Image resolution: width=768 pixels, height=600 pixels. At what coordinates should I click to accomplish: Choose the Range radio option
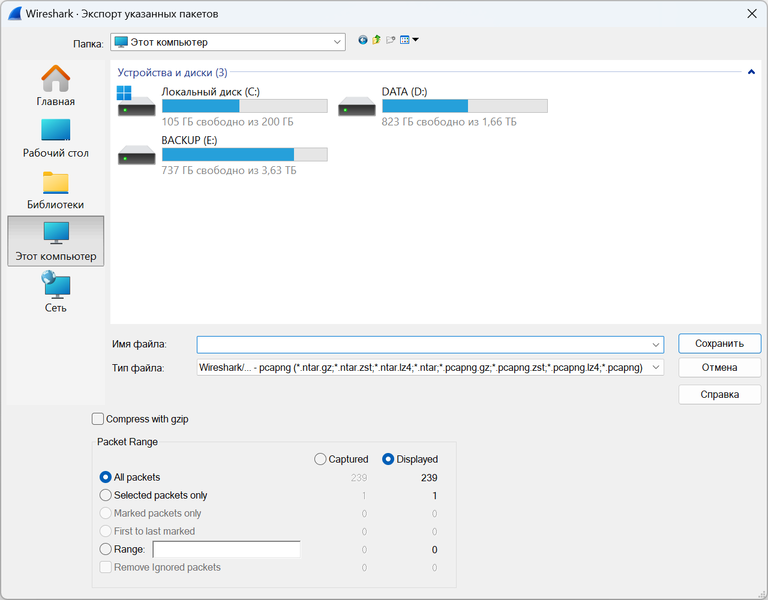tap(105, 549)
